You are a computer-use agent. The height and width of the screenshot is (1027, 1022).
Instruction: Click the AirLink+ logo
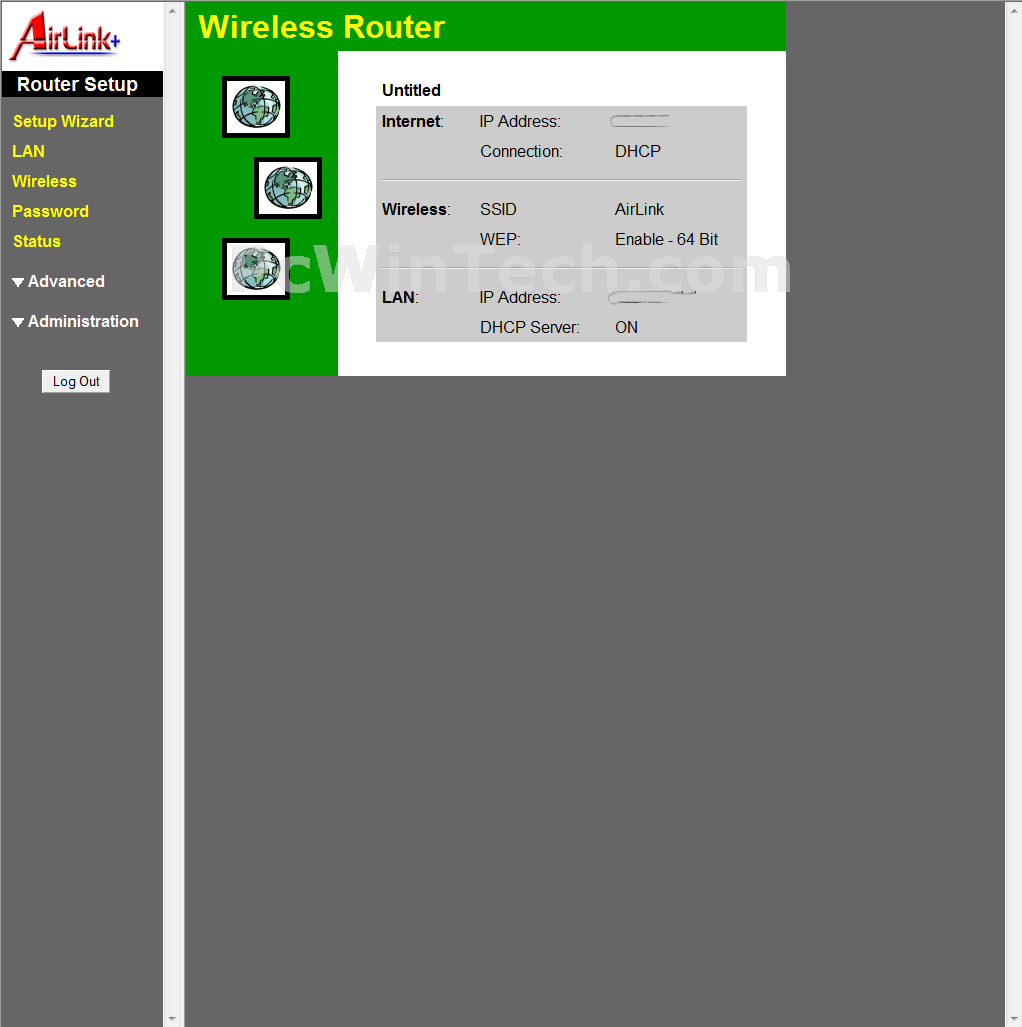[x=66, y=37]
